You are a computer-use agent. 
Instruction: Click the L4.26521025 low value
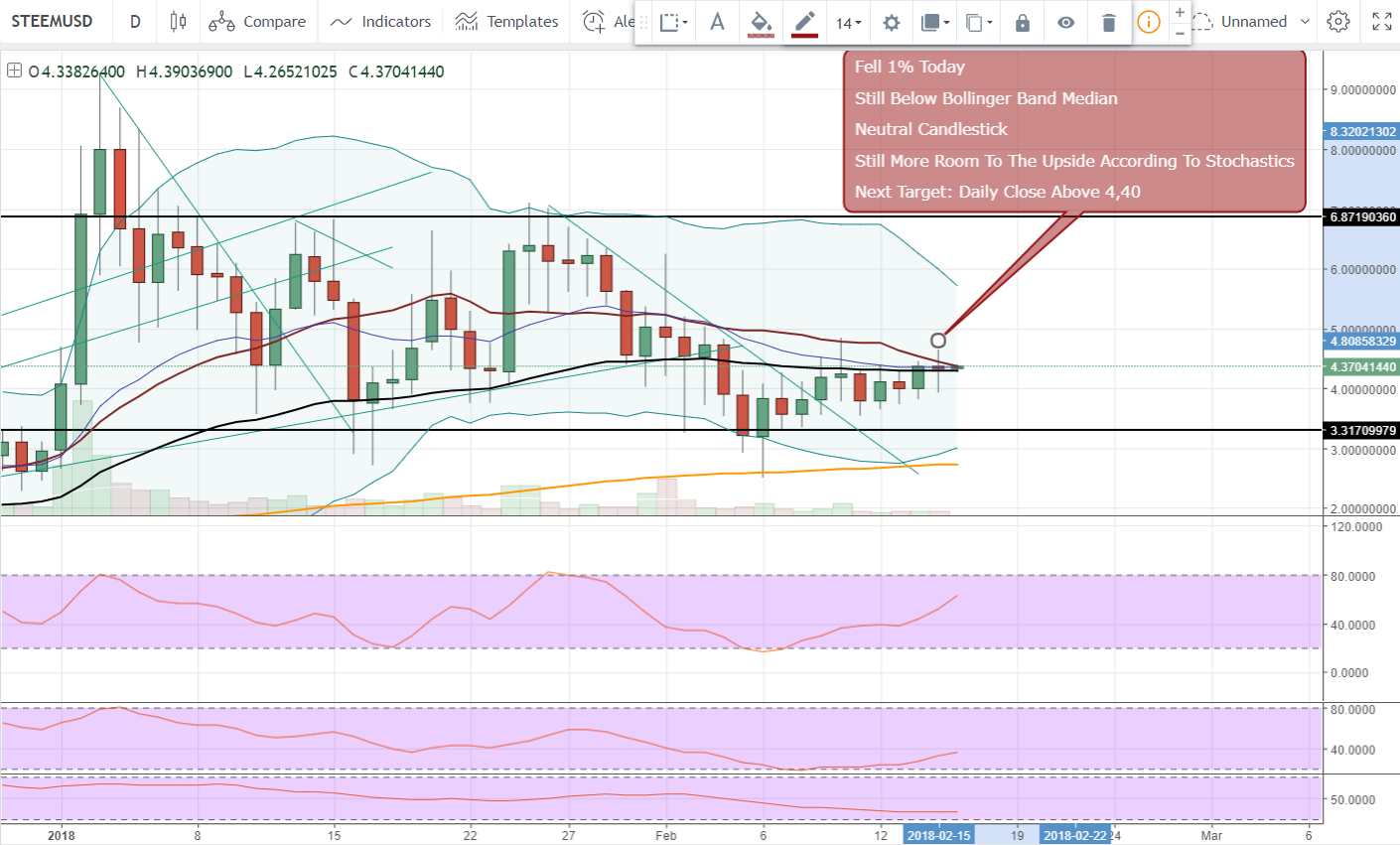[290, 71]
